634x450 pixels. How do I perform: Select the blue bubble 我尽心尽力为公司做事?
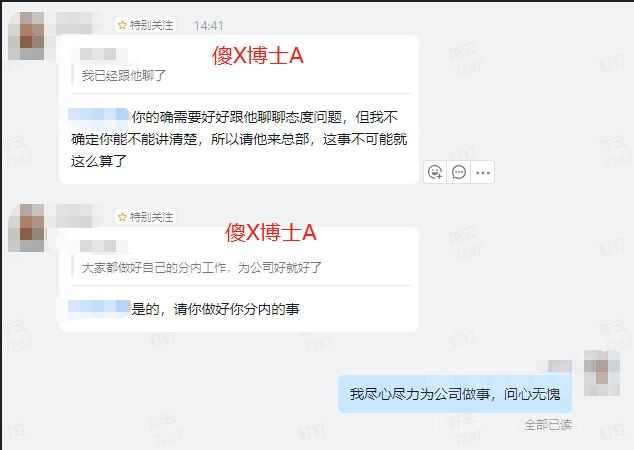(455, 394)
